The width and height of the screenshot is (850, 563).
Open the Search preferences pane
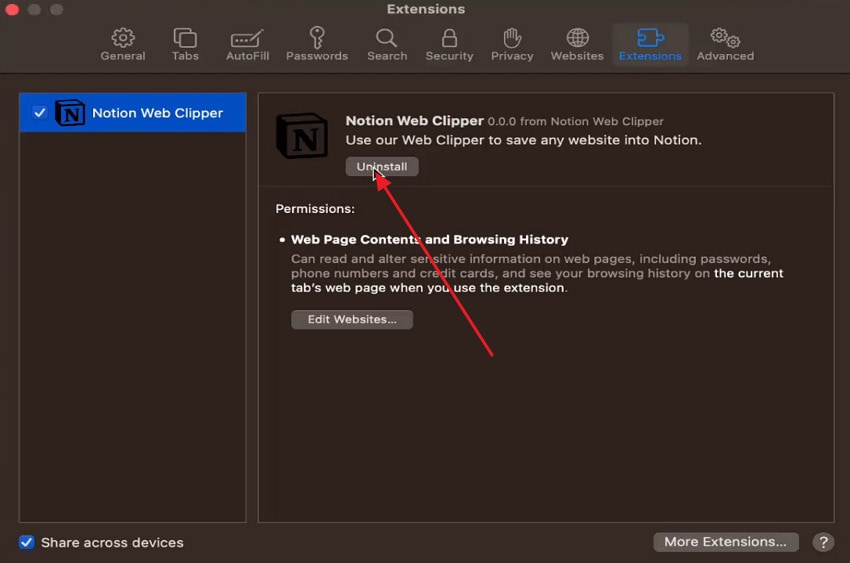pyautogui.click(x=387, y=44)
